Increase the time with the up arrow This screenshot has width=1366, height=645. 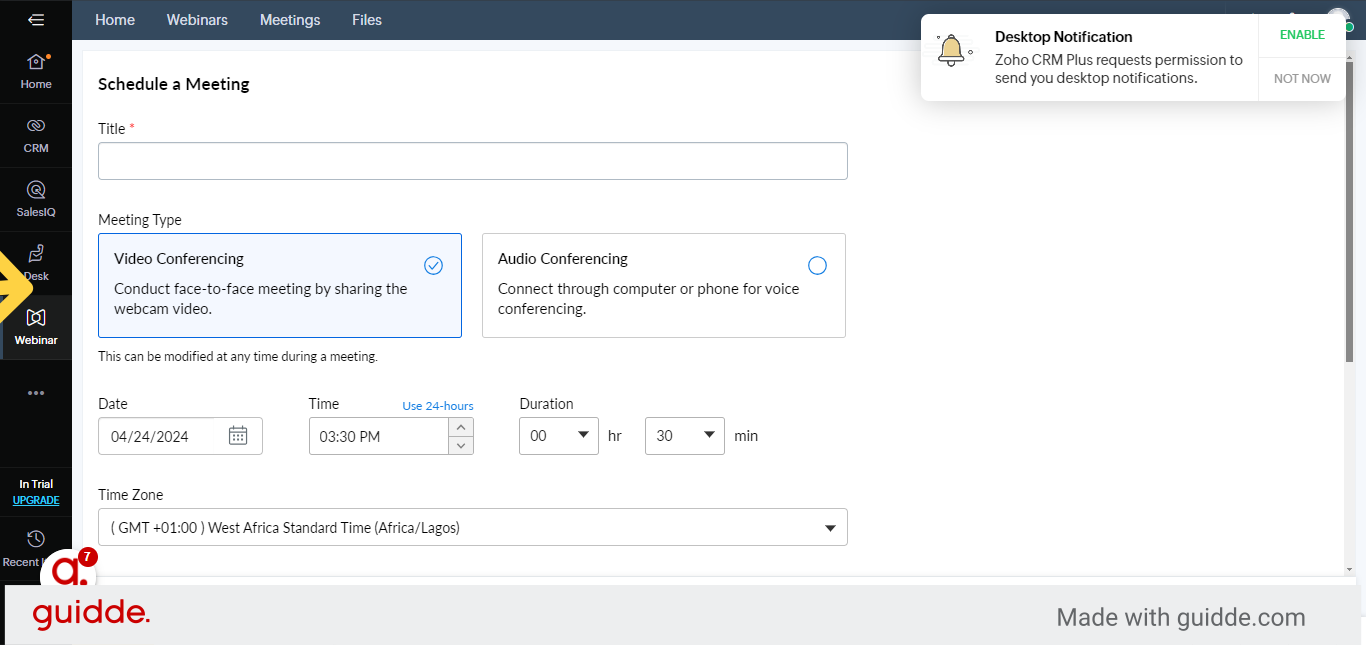tap(461, 427)
